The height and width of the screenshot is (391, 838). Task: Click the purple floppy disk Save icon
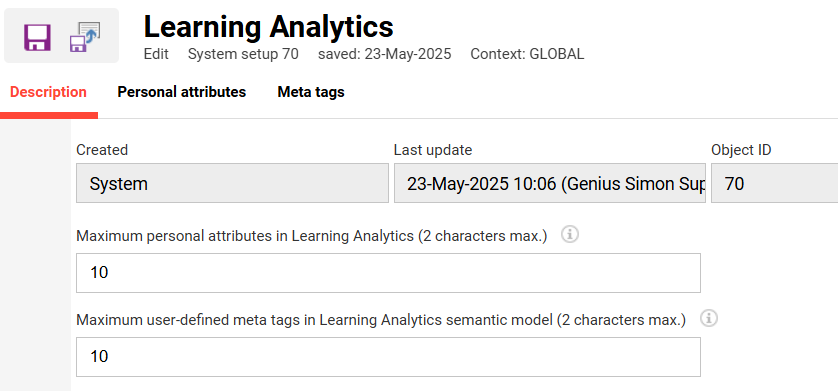pos(37,37)
